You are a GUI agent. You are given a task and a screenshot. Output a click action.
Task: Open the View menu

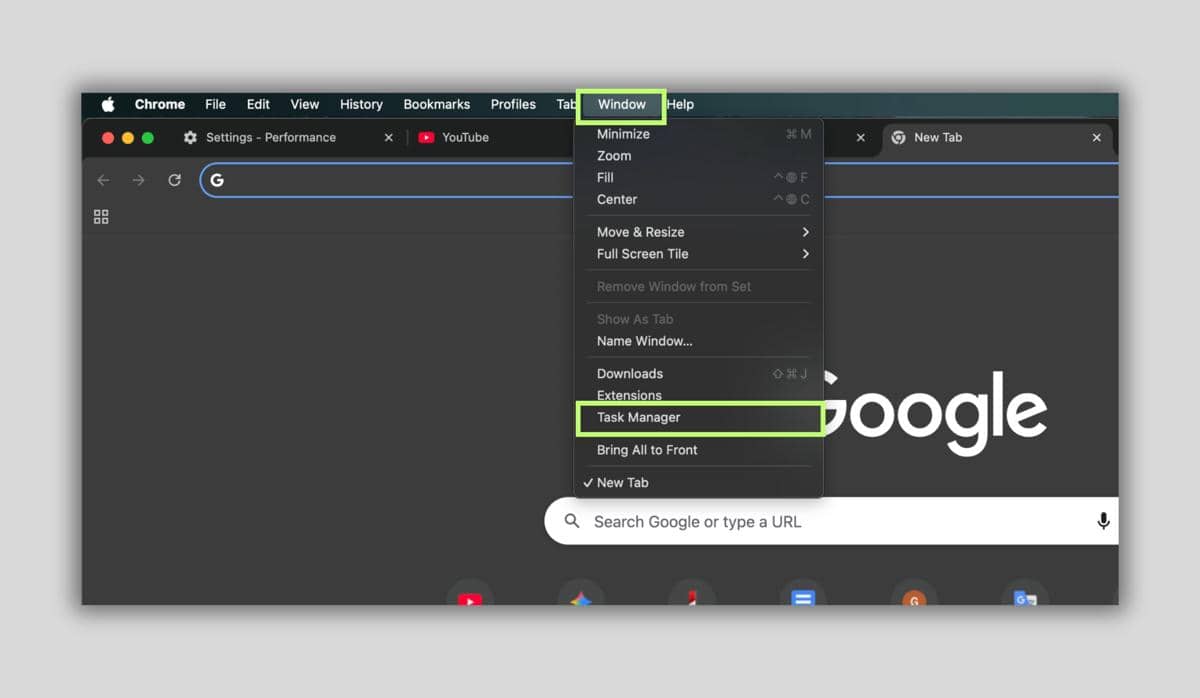305,104
